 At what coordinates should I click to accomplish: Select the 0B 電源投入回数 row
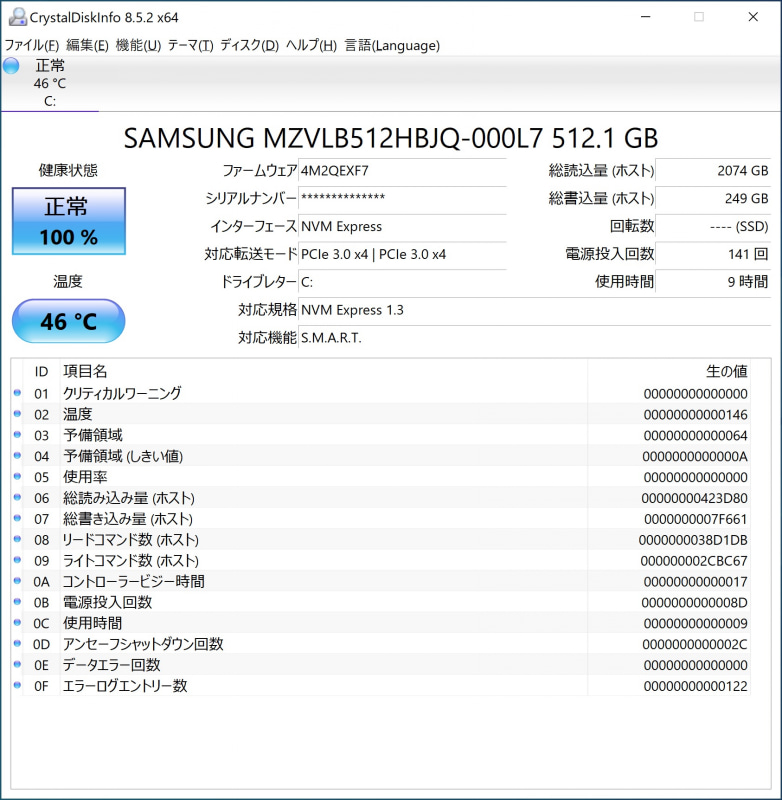381,603
